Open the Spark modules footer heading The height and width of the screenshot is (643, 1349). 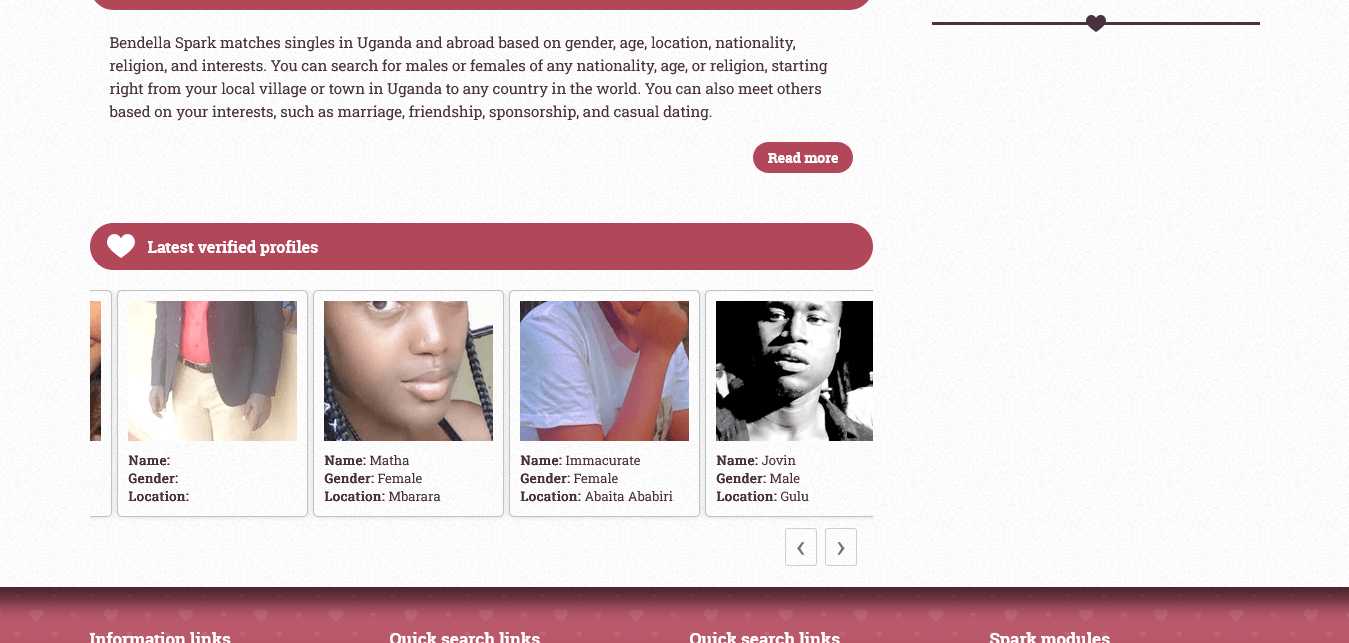click(x=1049, y=637)
